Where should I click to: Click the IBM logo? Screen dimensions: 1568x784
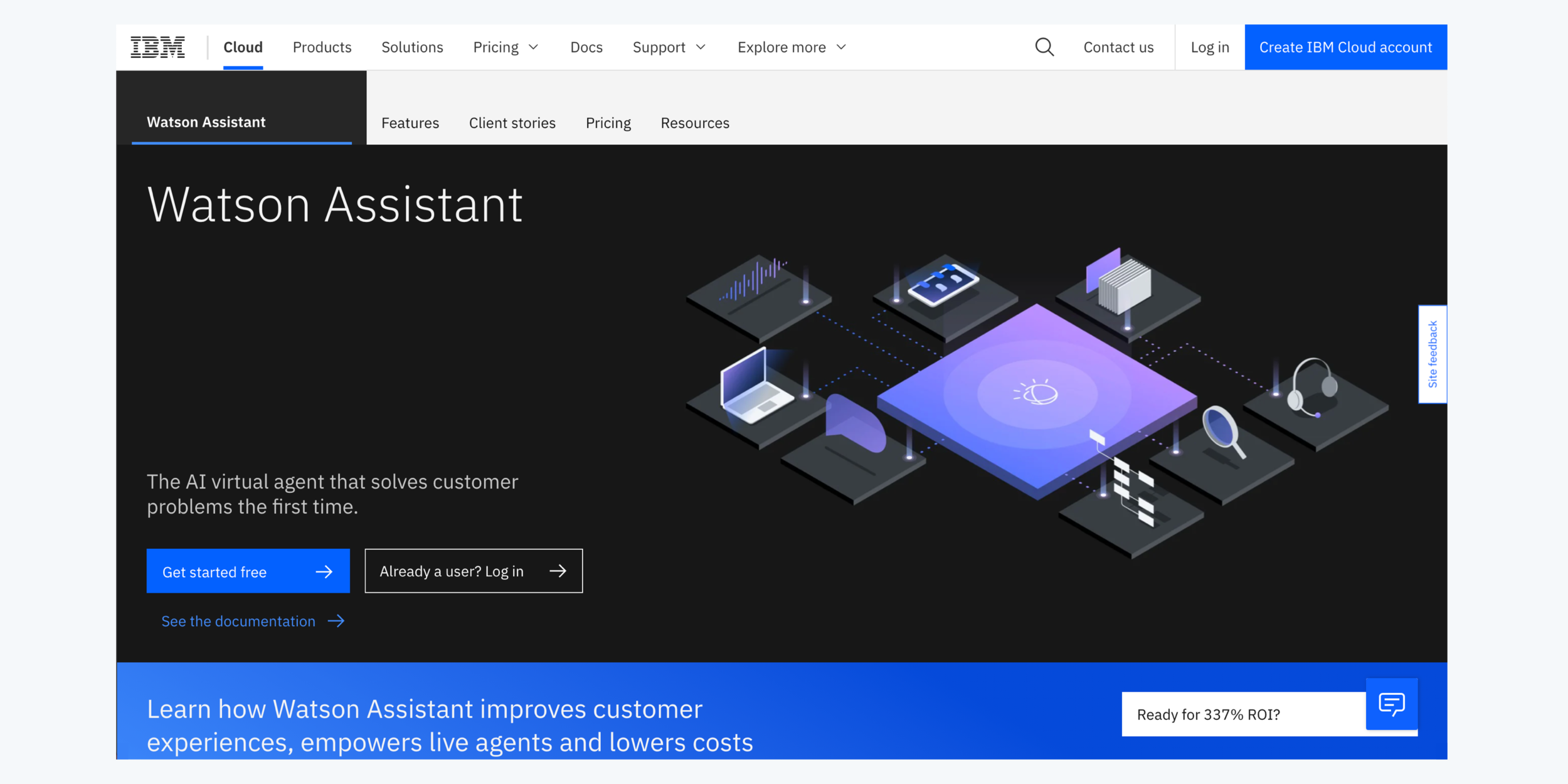[x=157, y=47]
